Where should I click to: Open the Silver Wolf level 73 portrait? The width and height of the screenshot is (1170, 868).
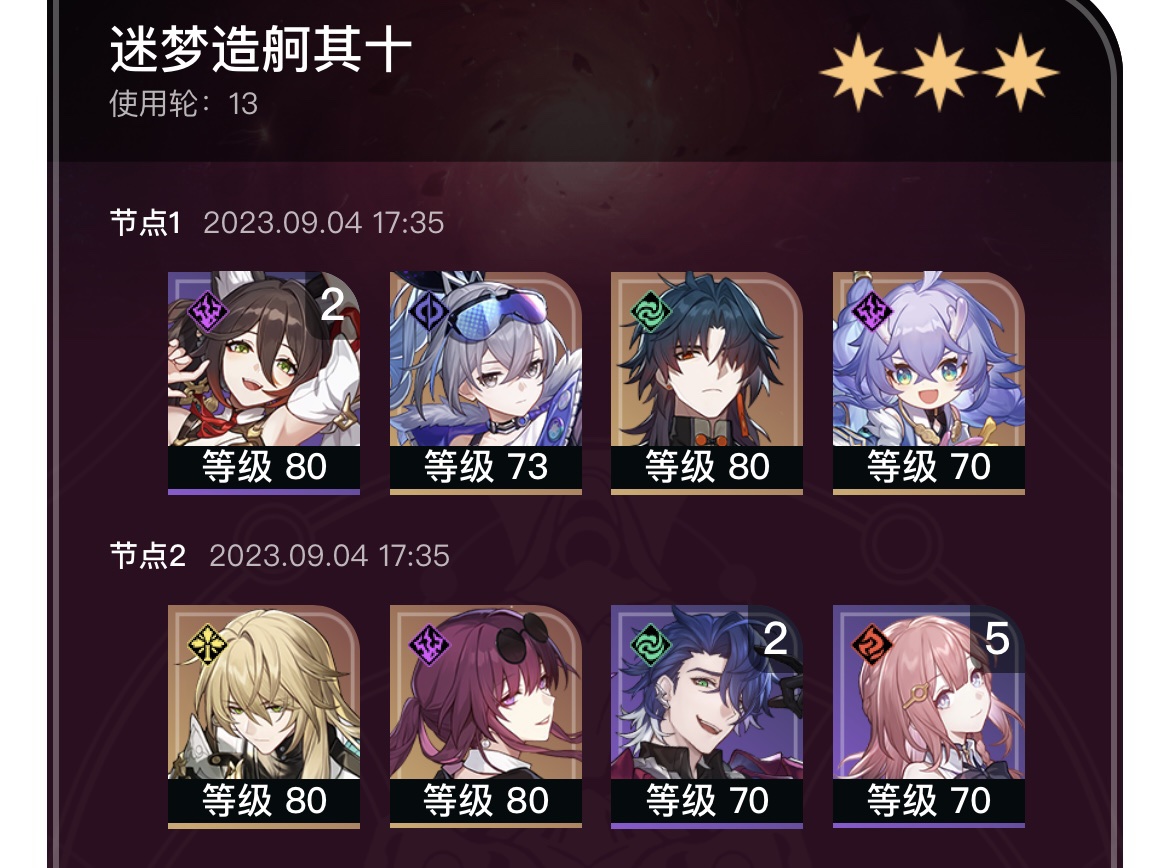point(486,382)
